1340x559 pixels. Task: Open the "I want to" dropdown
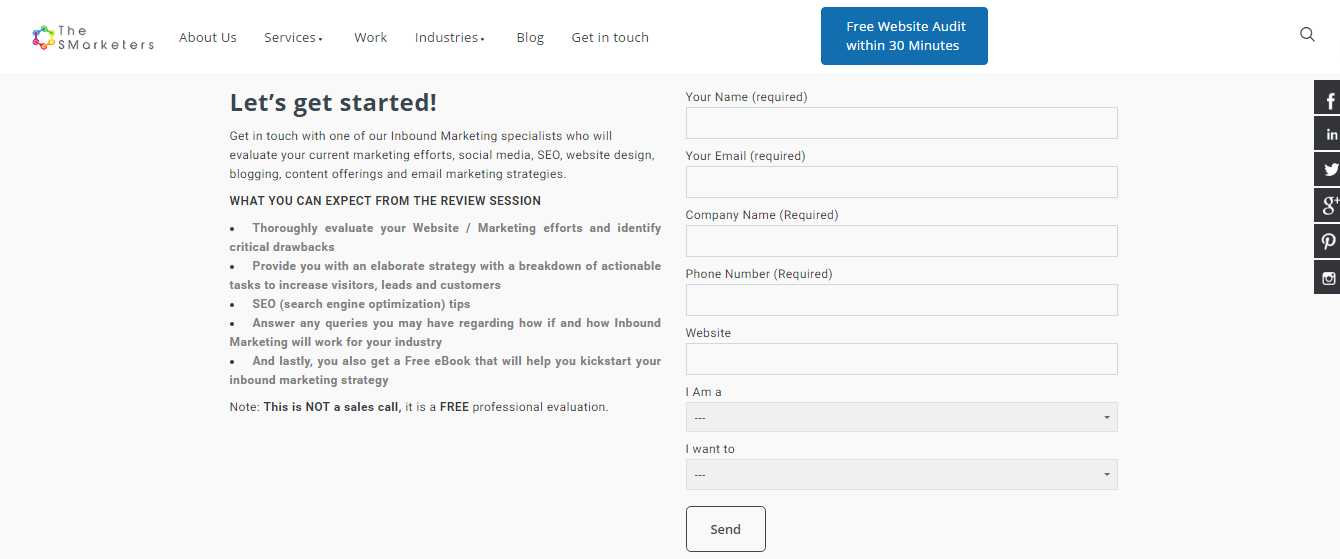click(x=901, y=474)
